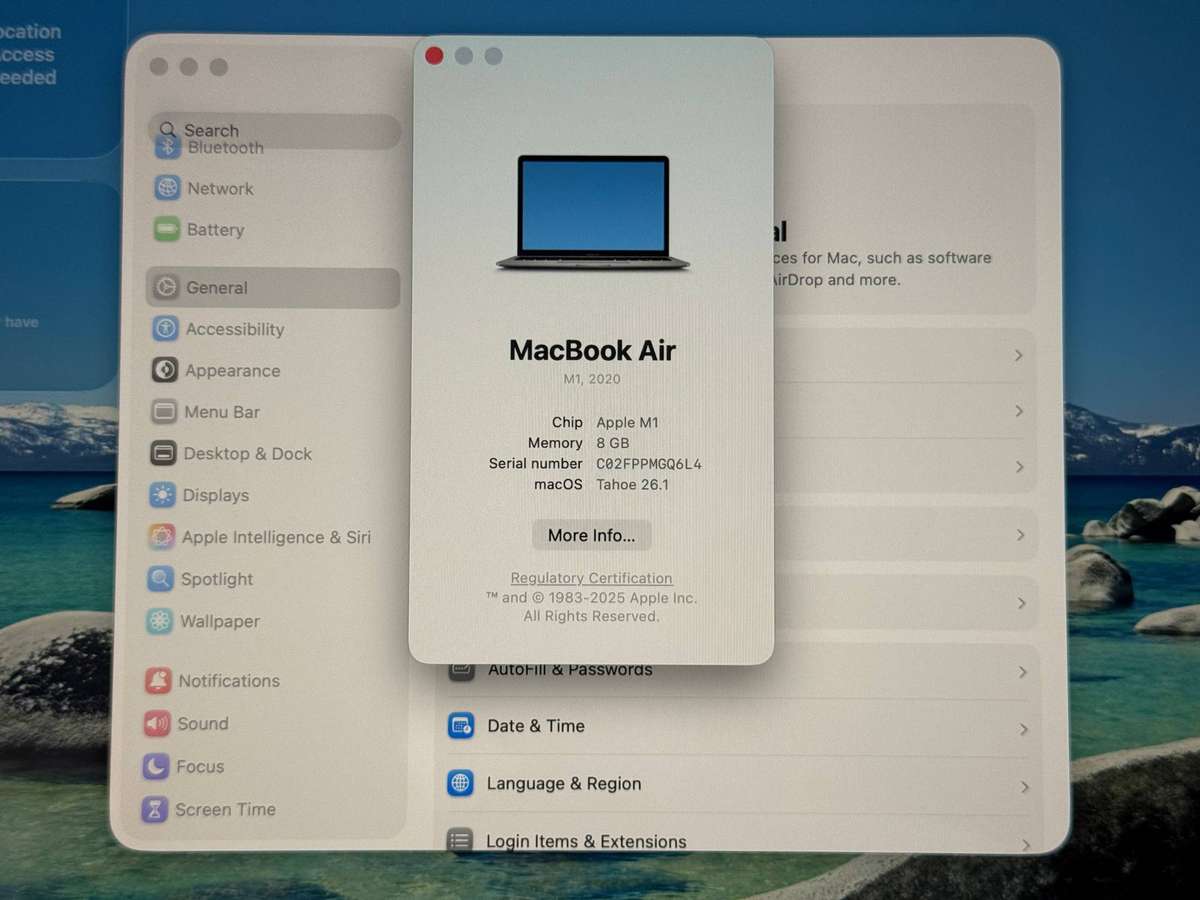Expand Language & Region row chevron
This screenshot has height=900, width=1200.
click(x=1024, y=787)
